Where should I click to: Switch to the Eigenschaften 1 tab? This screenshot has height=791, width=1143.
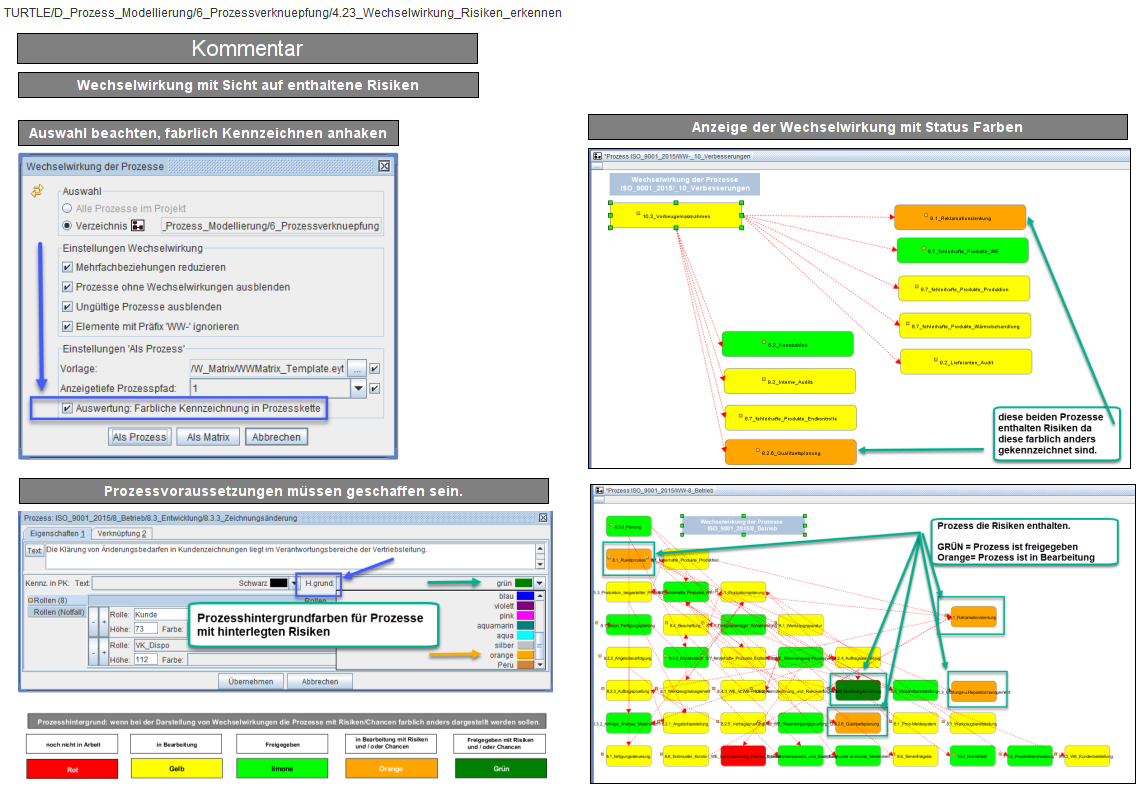point(58,534)
